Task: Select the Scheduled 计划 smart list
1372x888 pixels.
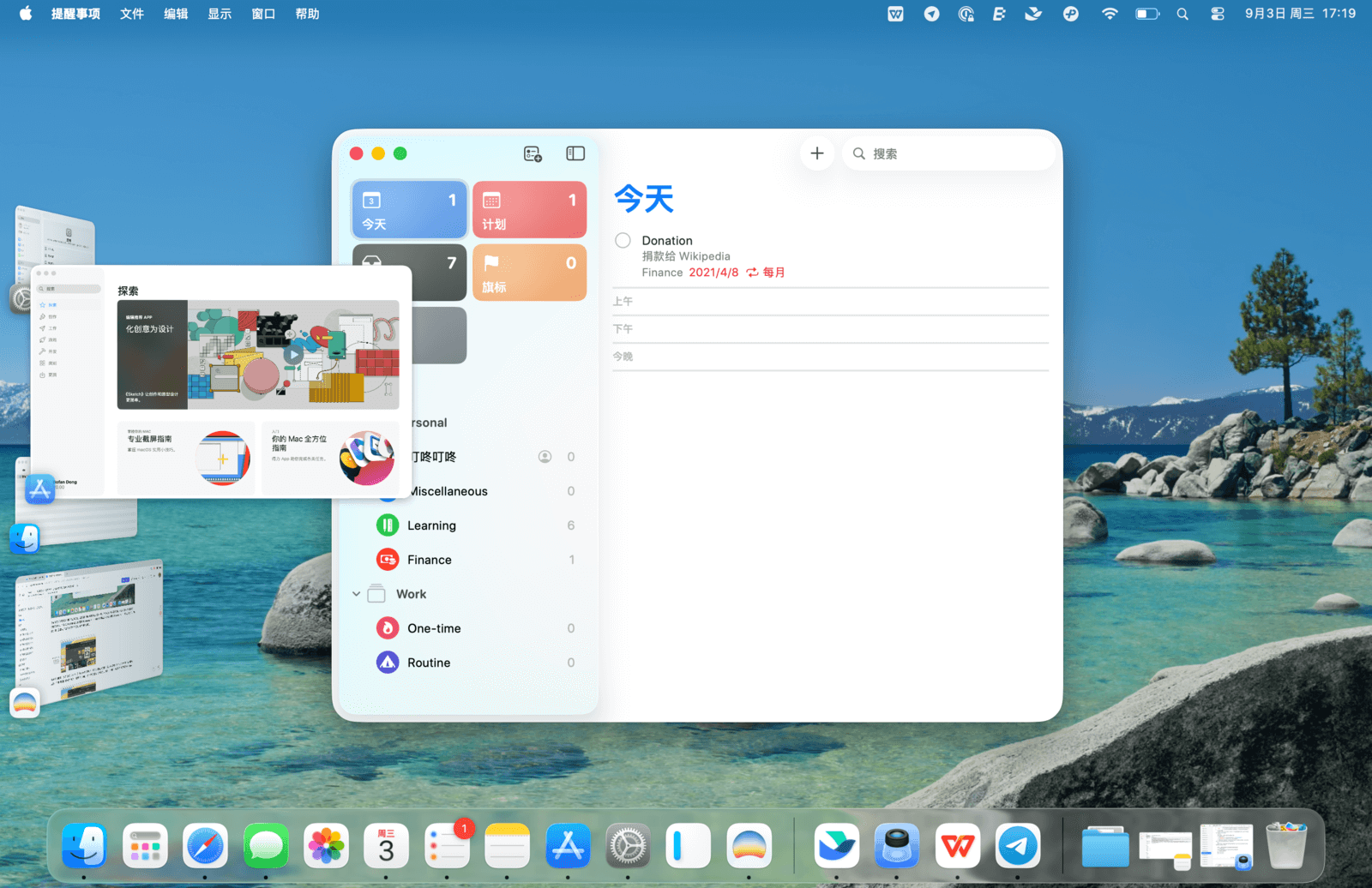Action: coord(529,209)
